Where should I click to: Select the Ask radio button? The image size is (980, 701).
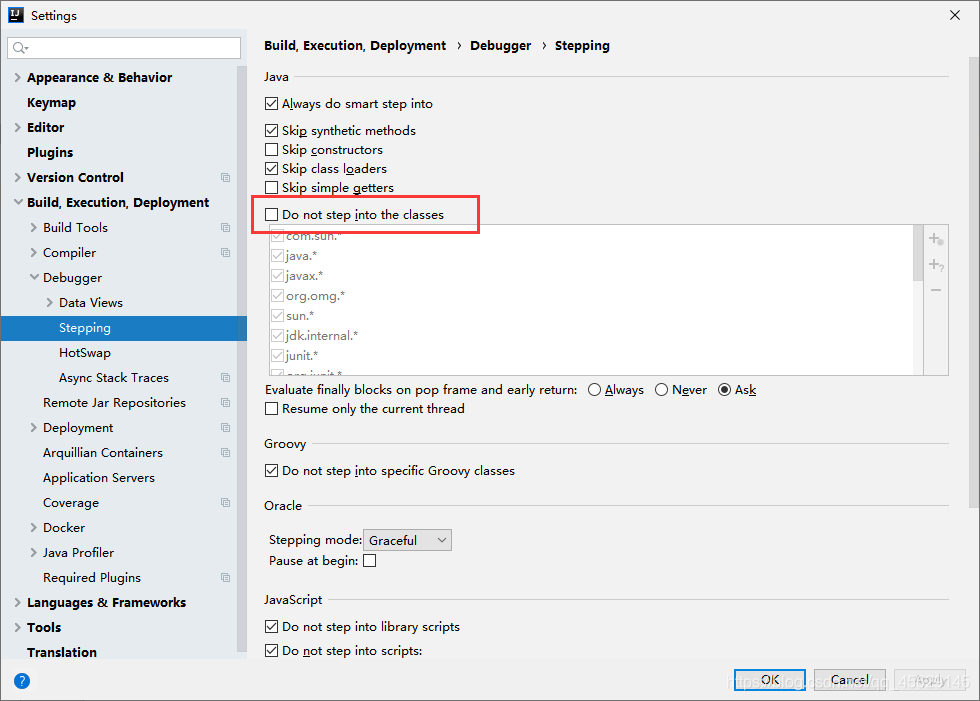724,390
